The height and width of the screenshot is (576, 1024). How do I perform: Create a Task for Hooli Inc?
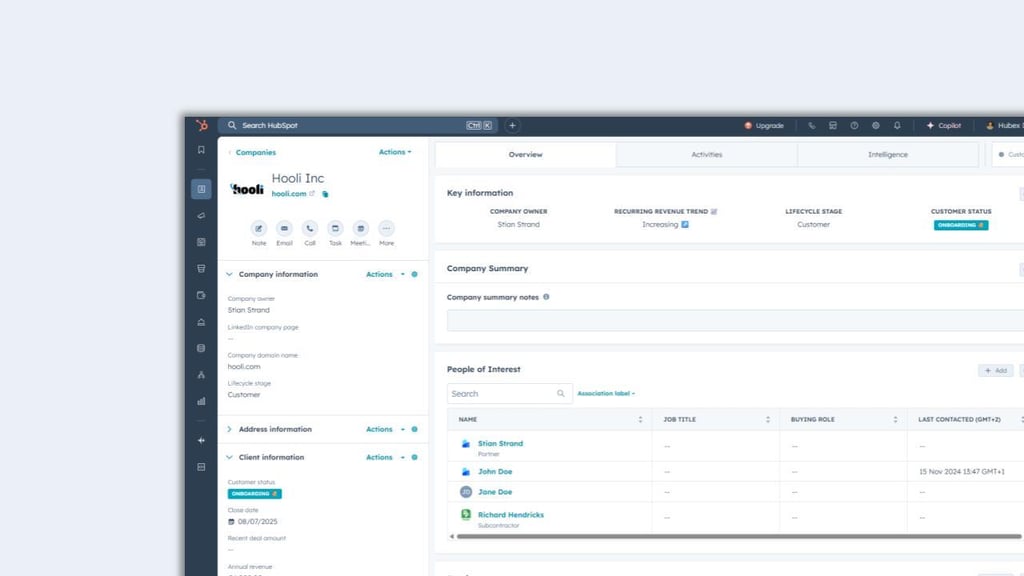tap(335, 229)
